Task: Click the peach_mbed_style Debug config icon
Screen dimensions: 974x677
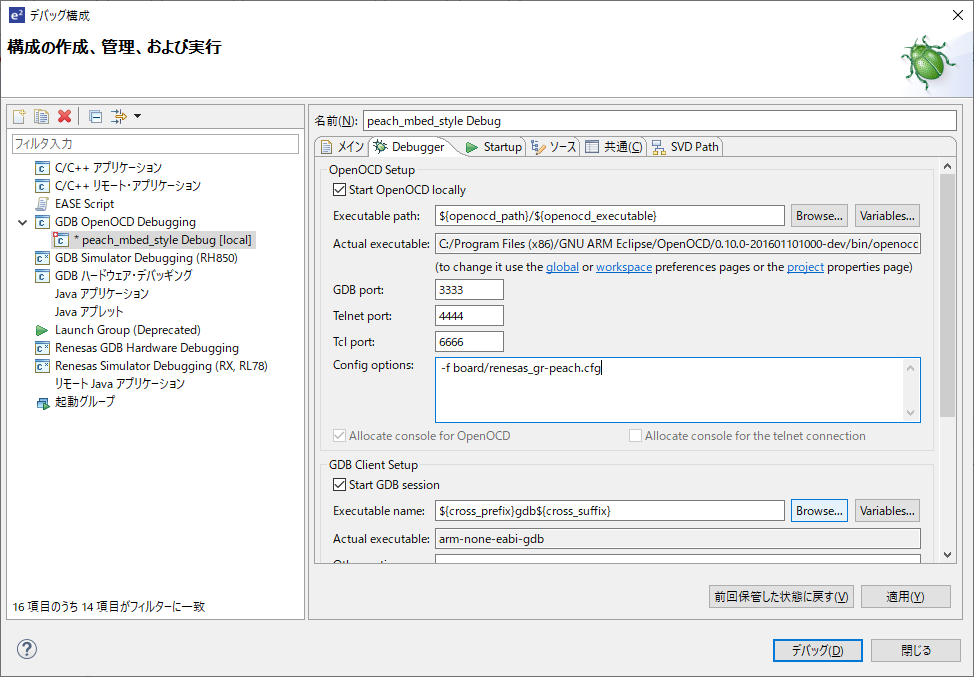Action: 61,240
